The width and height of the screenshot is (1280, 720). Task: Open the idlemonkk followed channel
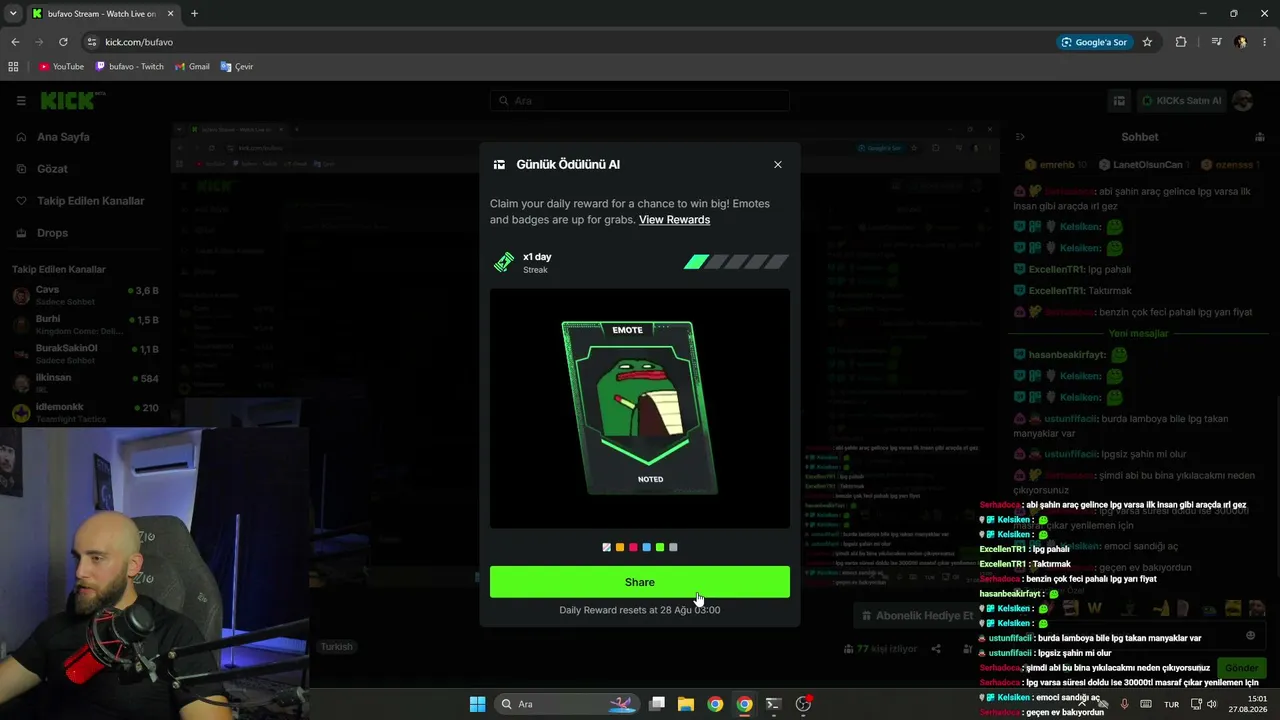[x=85, y=412]
